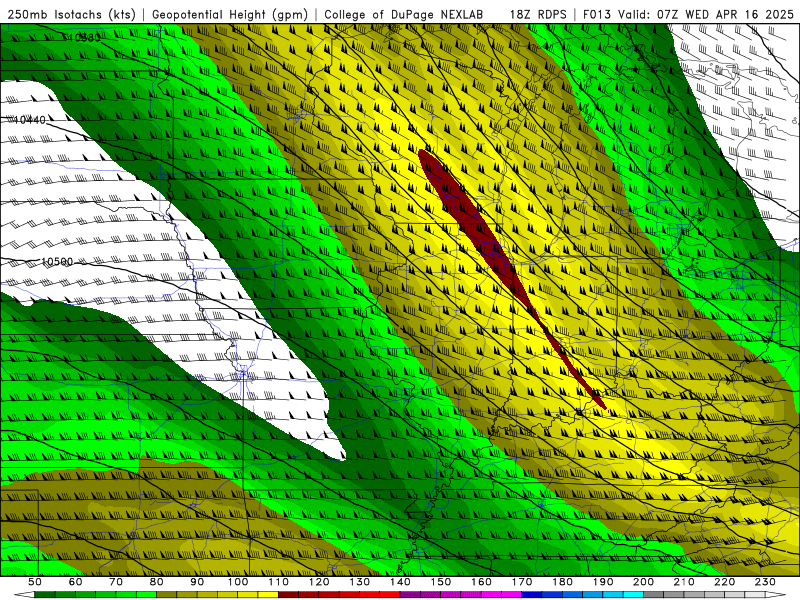800x600 pixels.
Task: Click the 180 label on the color bar
Action: 563,582
